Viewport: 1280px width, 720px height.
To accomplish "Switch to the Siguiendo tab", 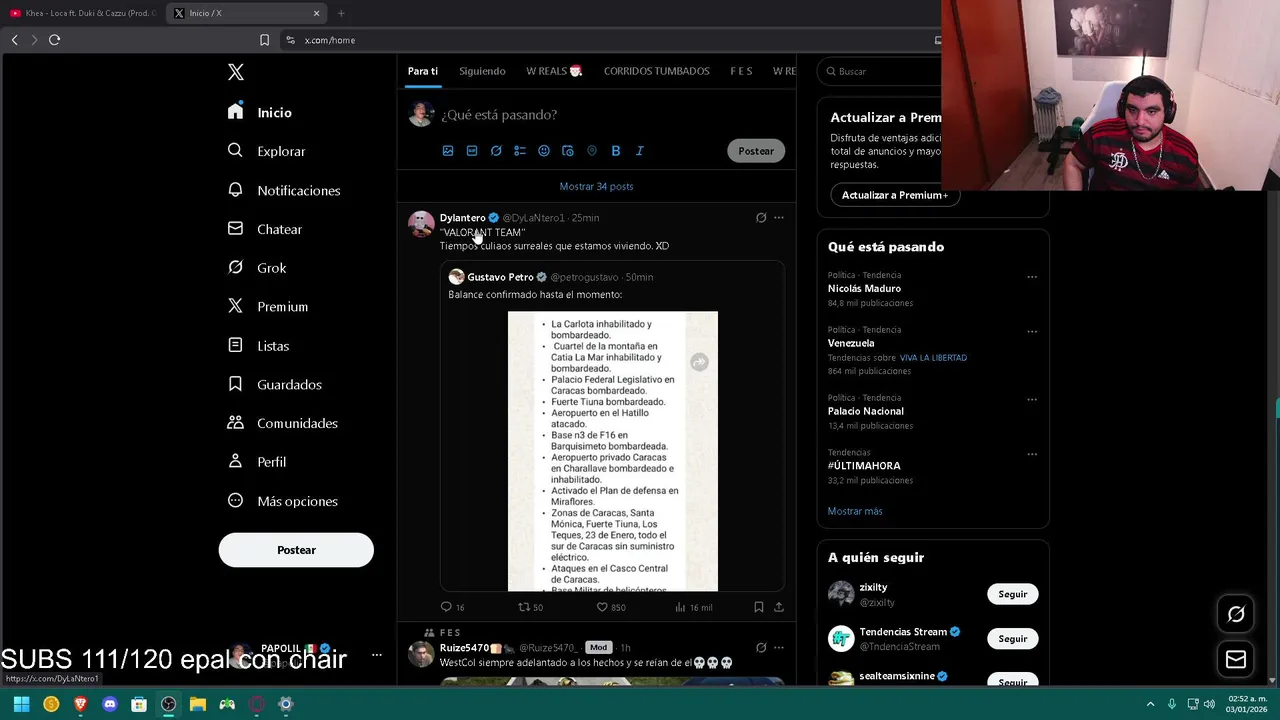I will tap(482, 71).
